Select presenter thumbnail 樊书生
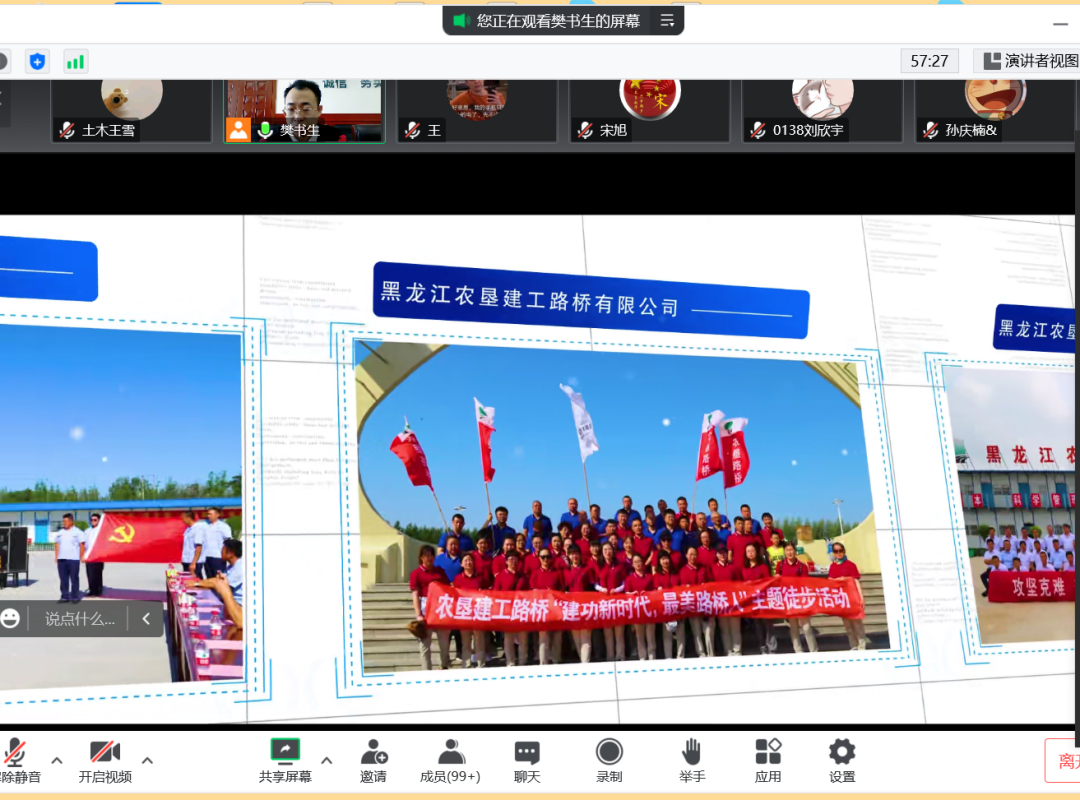 304,111
